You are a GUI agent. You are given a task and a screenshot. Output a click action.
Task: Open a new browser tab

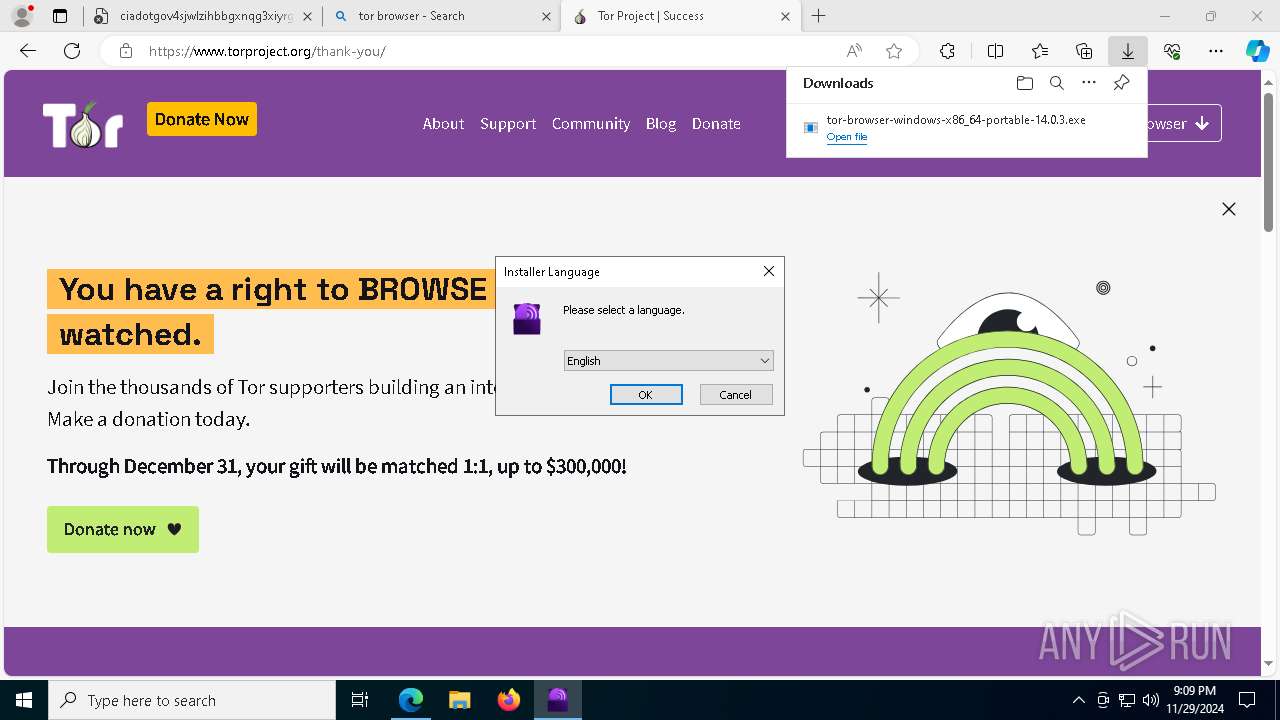click(x=819, y=16)
